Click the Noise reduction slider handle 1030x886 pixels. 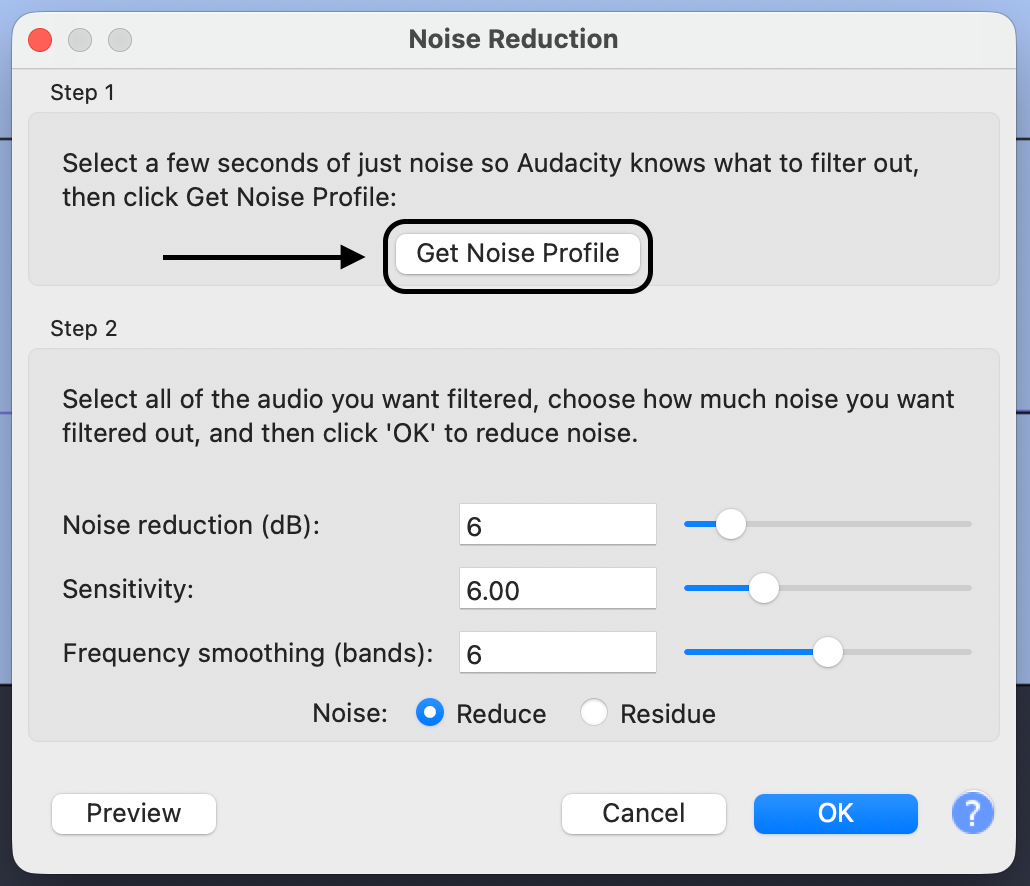[x=731, y=524]
